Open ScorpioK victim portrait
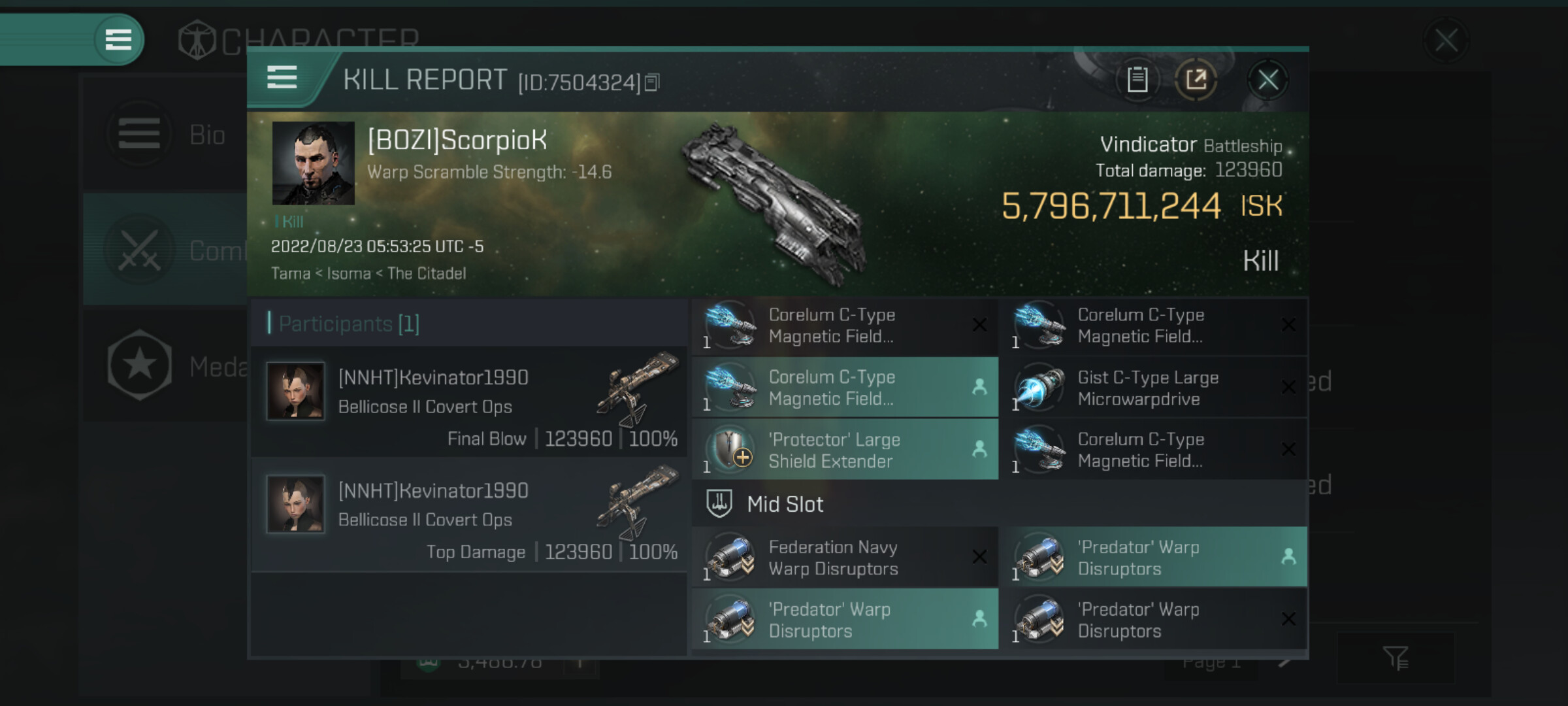1568x706 pixels. pyautogui.click(x=313, y=163)
